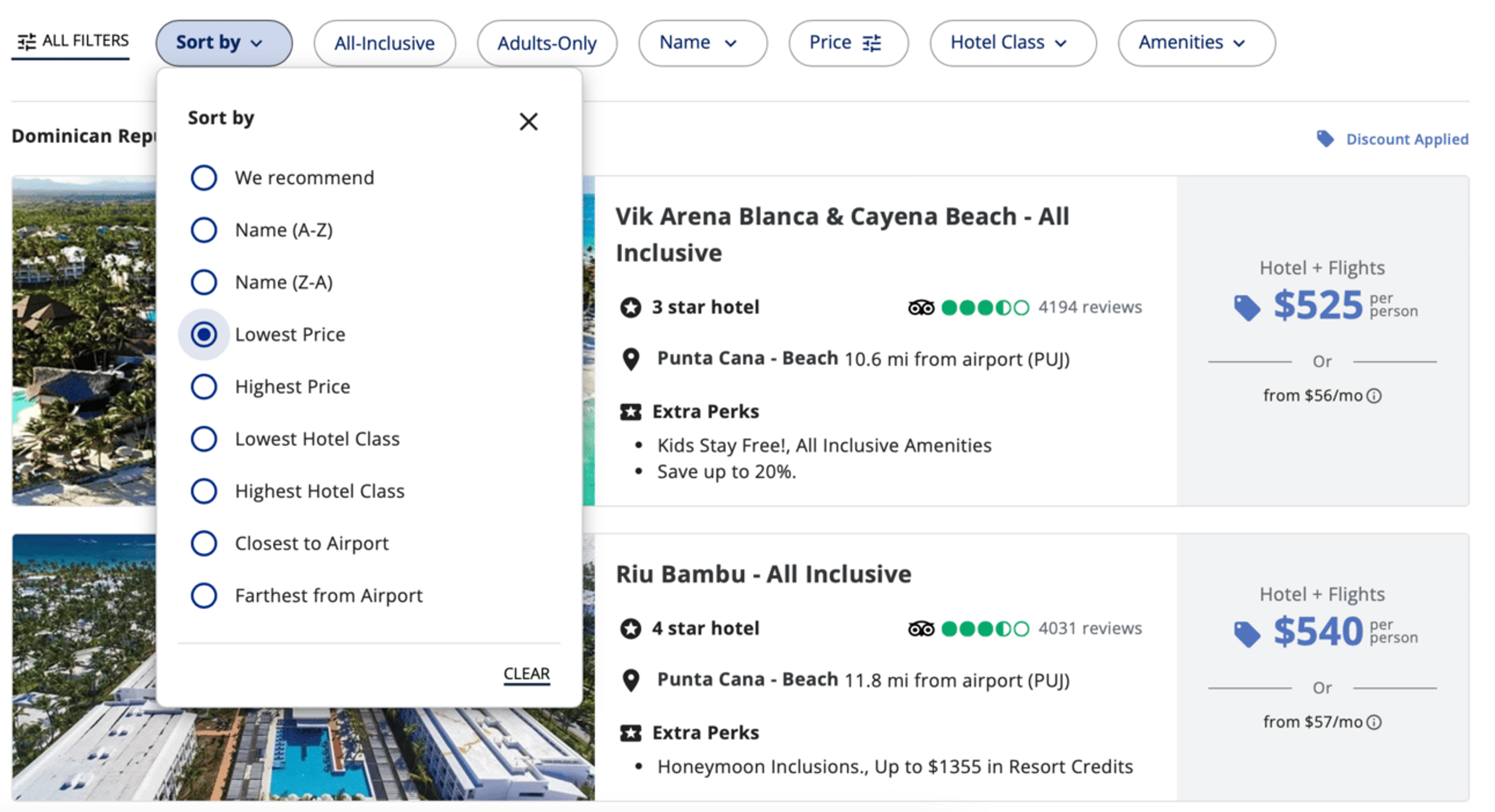The height and width of the screenshot is (812, 1495).
Task: Click the green rating circles for Riu Bambu
Action: (985, 629)
